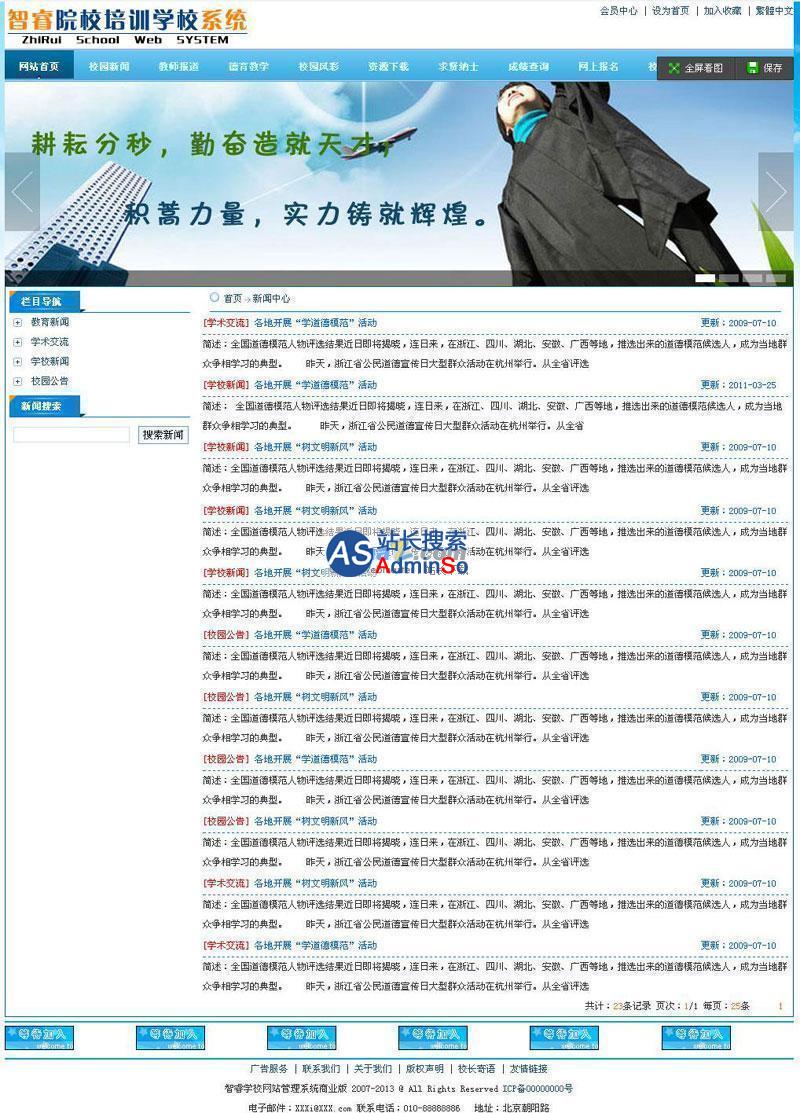Click the 加入收藏 top link
The height and width of the screenshot is (1113, 800).
(x=723, y=11)
